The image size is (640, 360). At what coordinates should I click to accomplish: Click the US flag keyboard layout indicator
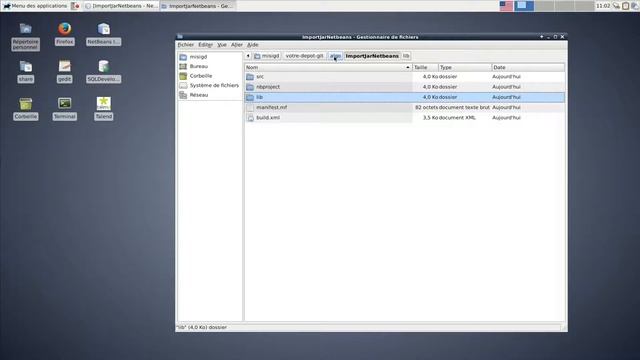coord(506,6)
